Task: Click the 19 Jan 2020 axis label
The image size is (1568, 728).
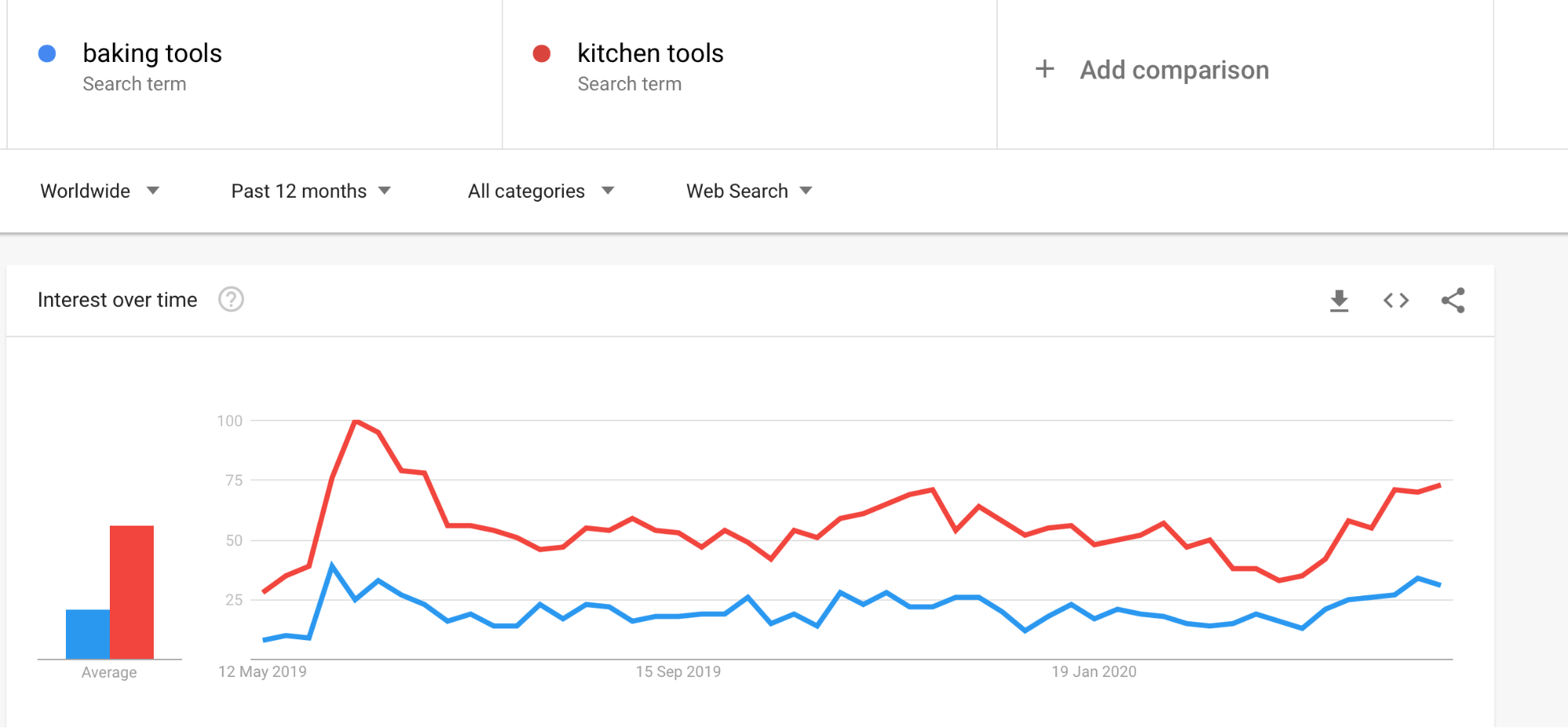Action: click(x=1093, y=672)
